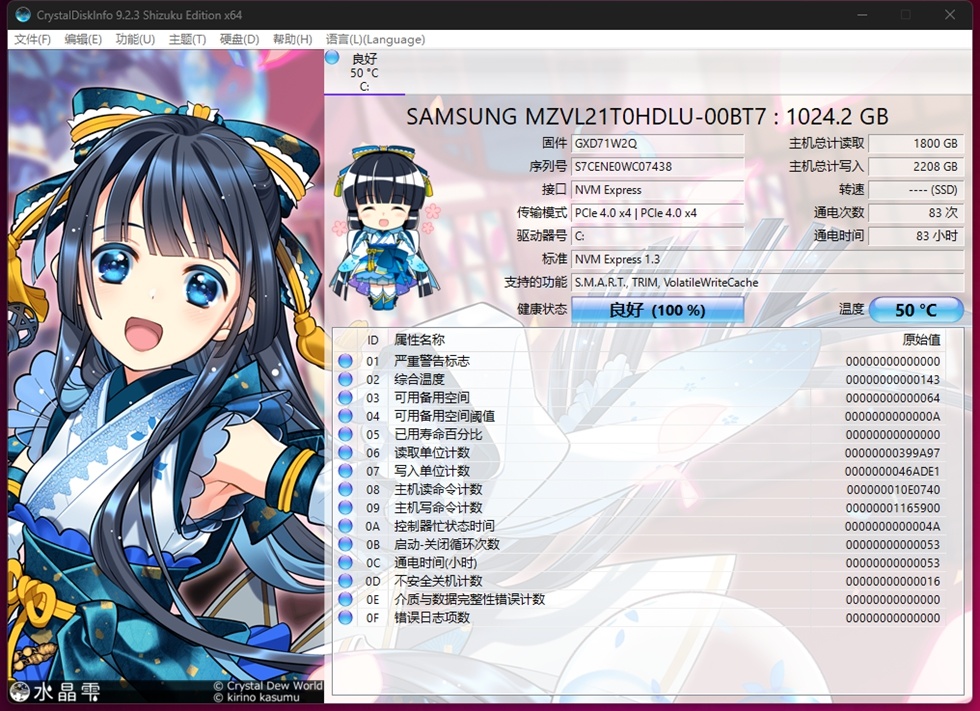
Task: Click status orb of row 0A 控制器忙状态时间
Action: coord(345,525)
